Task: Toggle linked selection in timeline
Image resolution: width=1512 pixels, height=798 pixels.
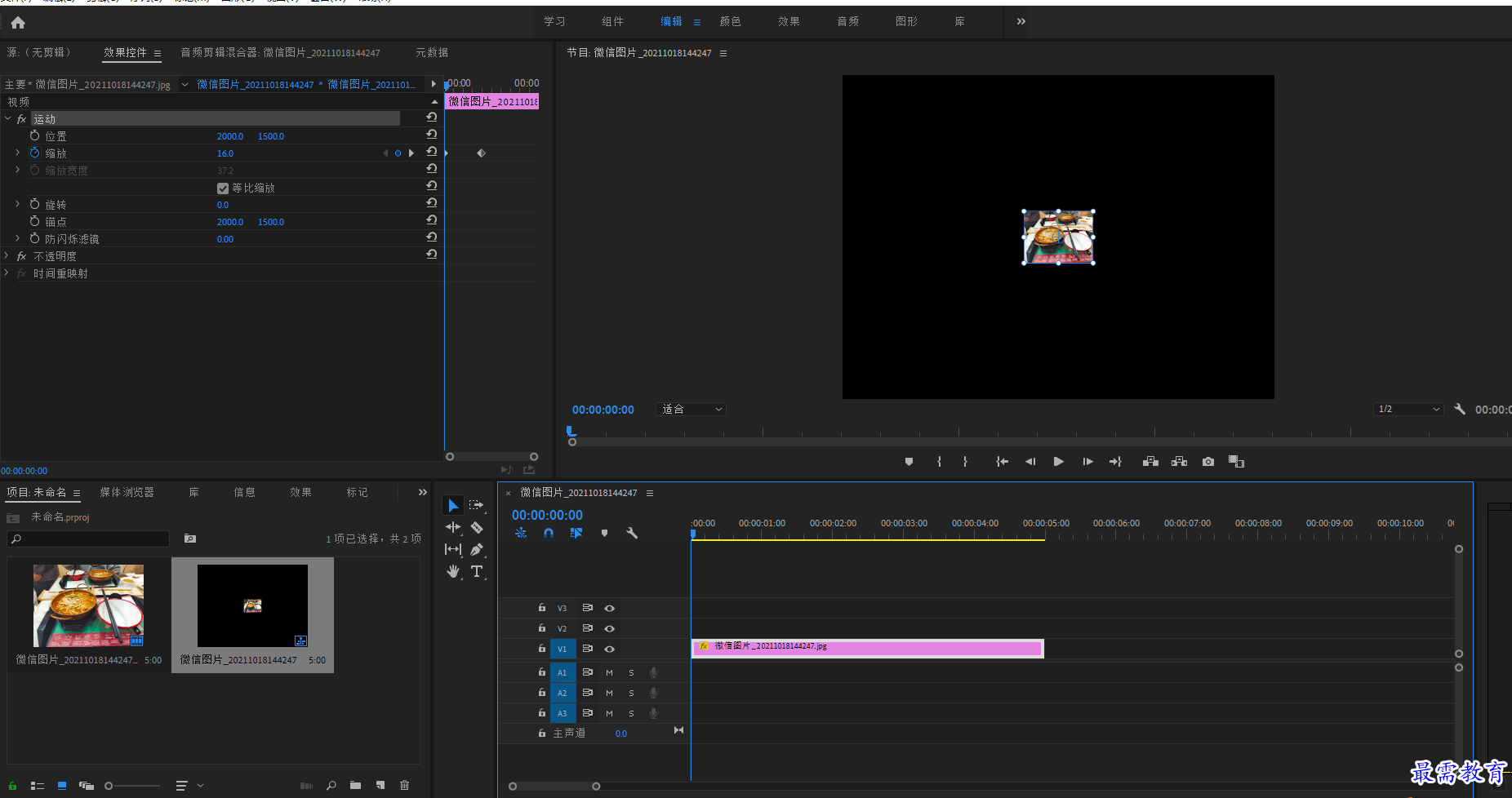Action: click(x=576, y=533)
